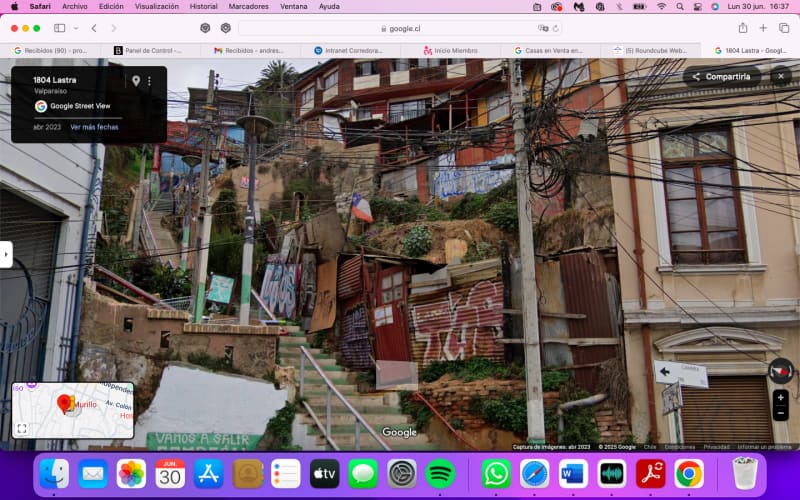Viewport: 800px width, 500px height.
Task: Switch to the Casas en Venta tab
Action: click(548, 51)
